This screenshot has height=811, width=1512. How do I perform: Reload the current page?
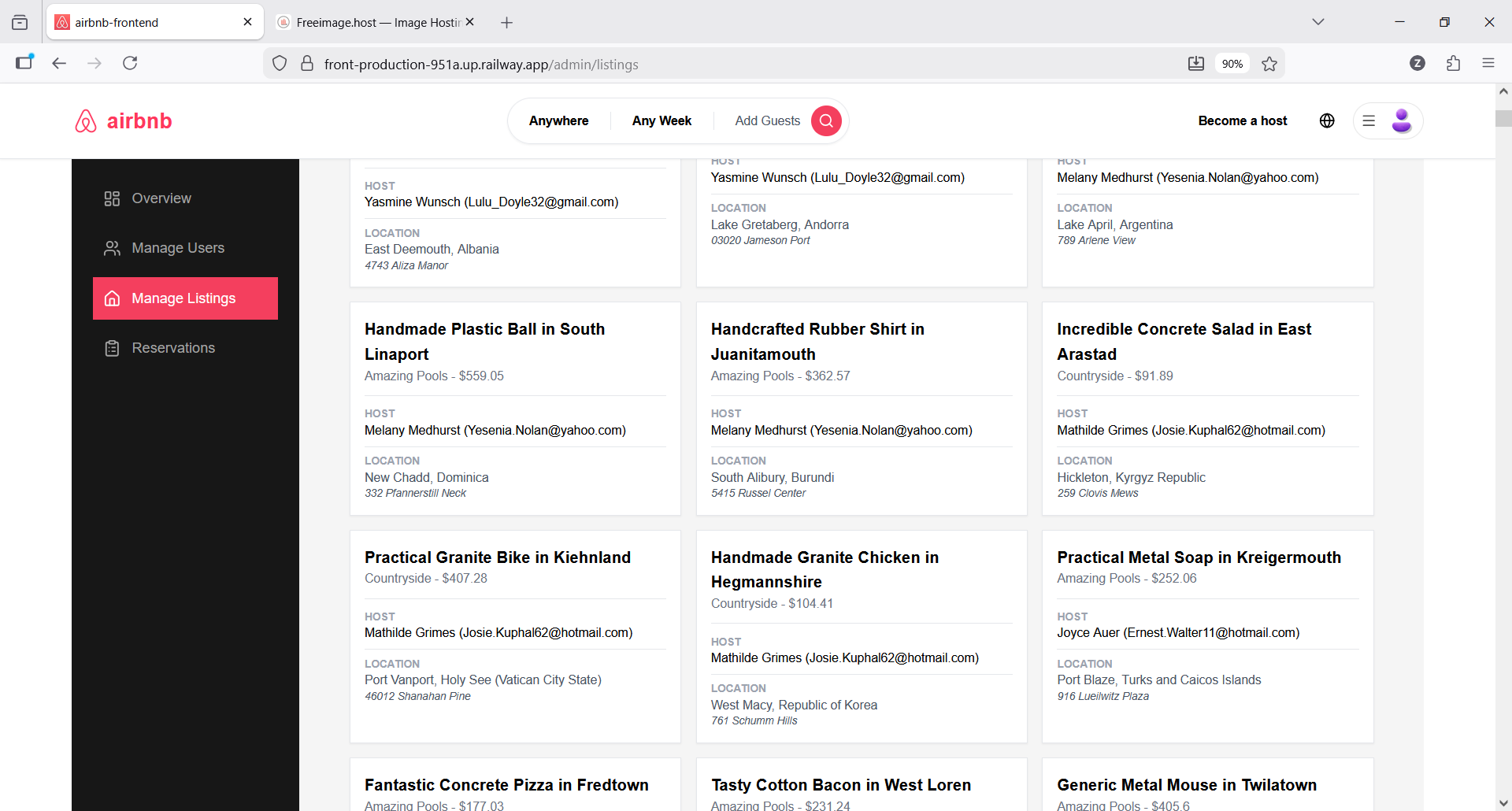[x=130, y=63]
